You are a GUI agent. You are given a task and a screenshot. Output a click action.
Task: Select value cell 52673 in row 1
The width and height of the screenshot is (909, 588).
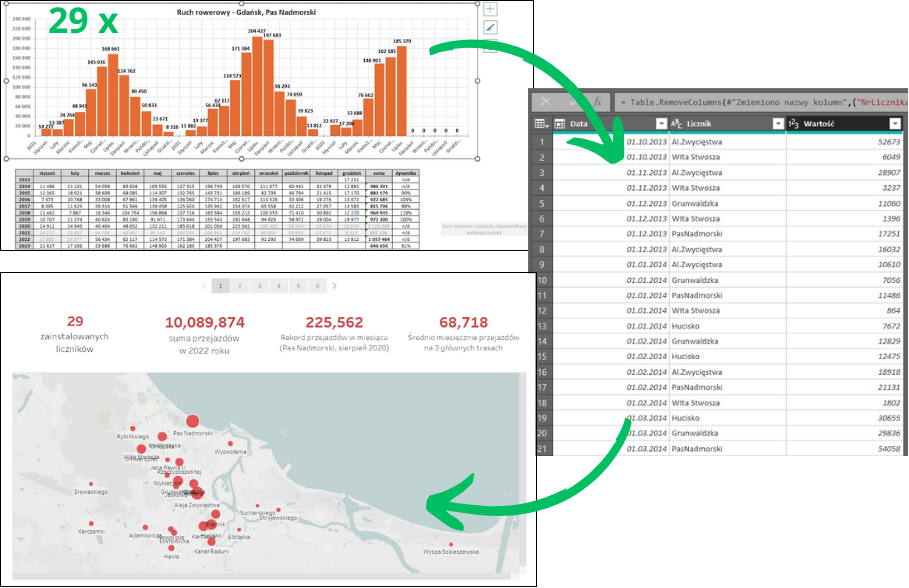pyautogui.click(x=845, y=142)
